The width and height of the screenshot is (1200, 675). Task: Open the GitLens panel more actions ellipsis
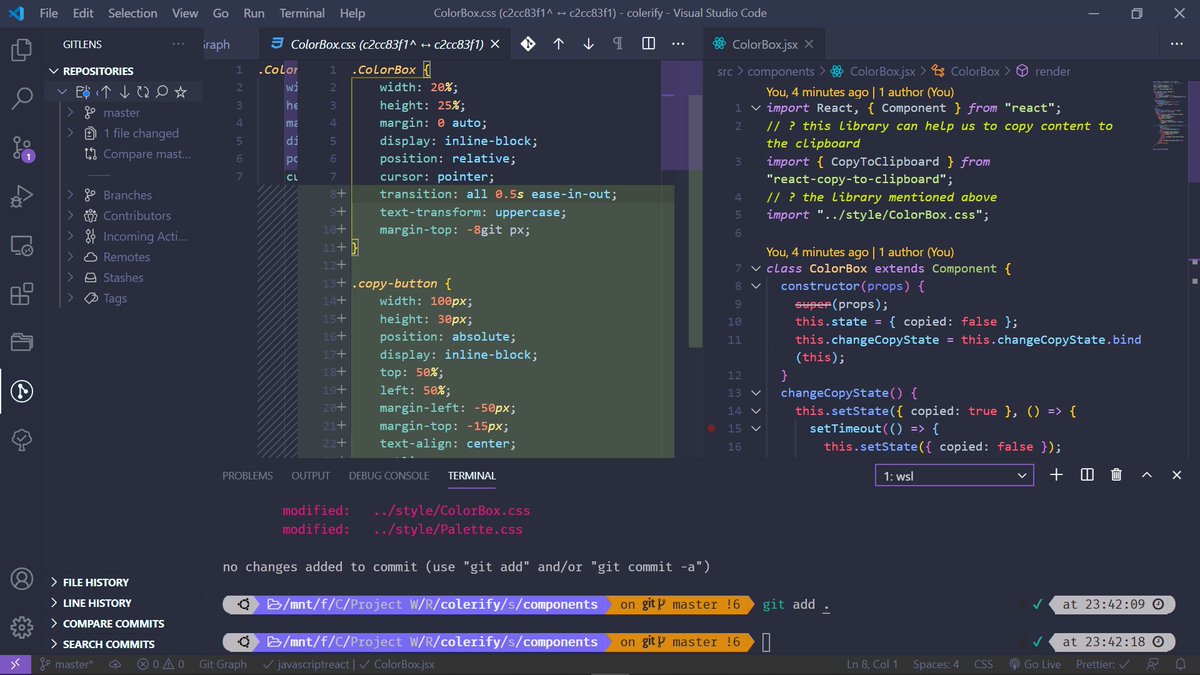click(178, 44)
